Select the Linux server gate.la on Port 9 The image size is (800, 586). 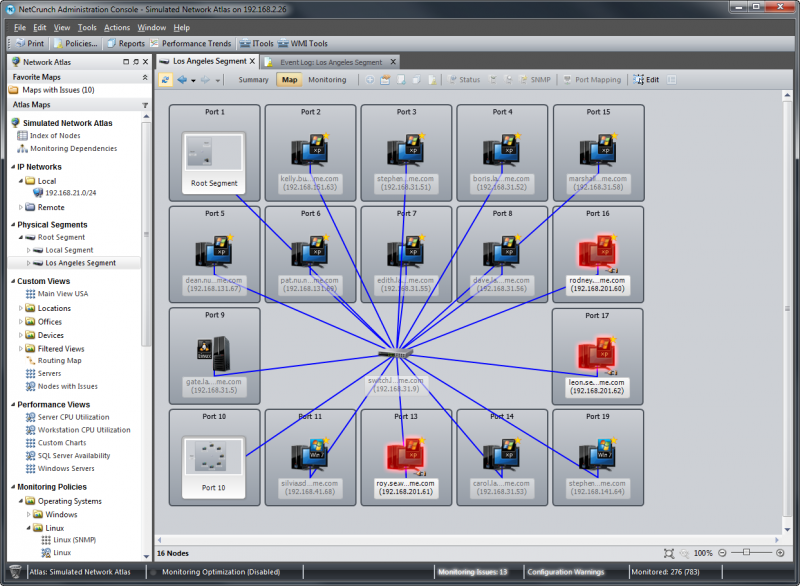pyautogui.click(x=214, y=353)
